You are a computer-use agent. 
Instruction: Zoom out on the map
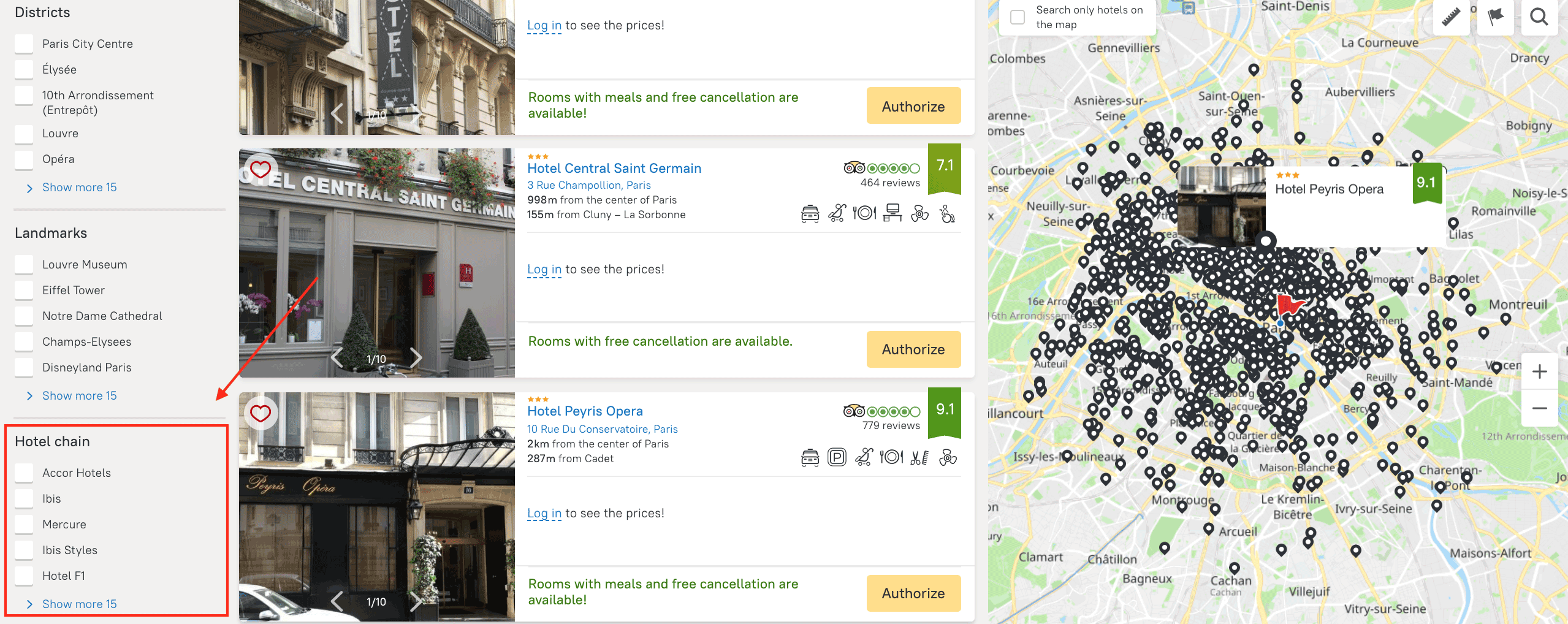[1539, 408]
